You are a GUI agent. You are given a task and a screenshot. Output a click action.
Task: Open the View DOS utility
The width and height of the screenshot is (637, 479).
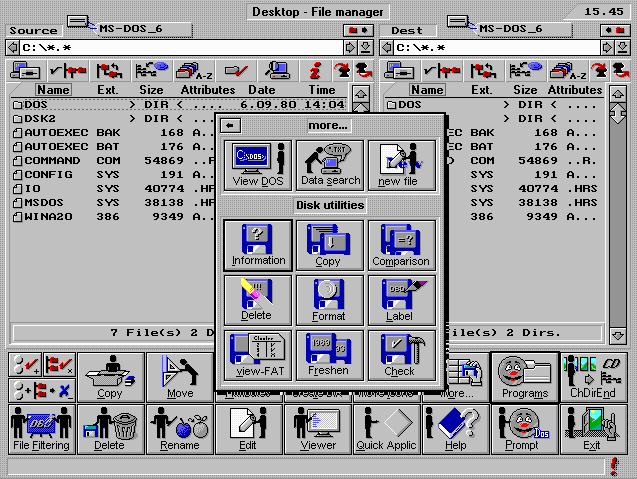point(258,165)
